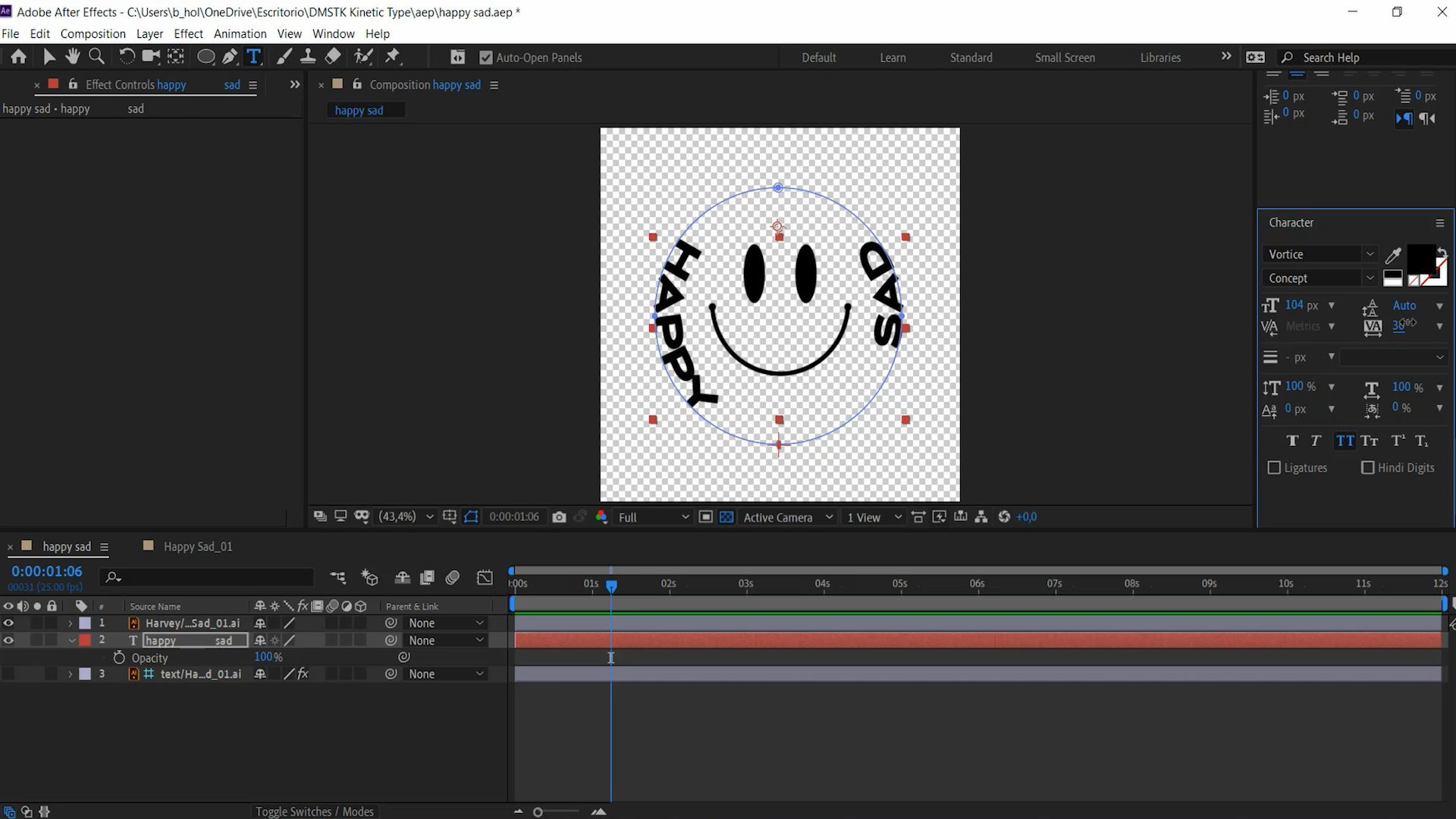
Task: Click the eyedropper in Character panel
Action: click(x=1392, y=255)
